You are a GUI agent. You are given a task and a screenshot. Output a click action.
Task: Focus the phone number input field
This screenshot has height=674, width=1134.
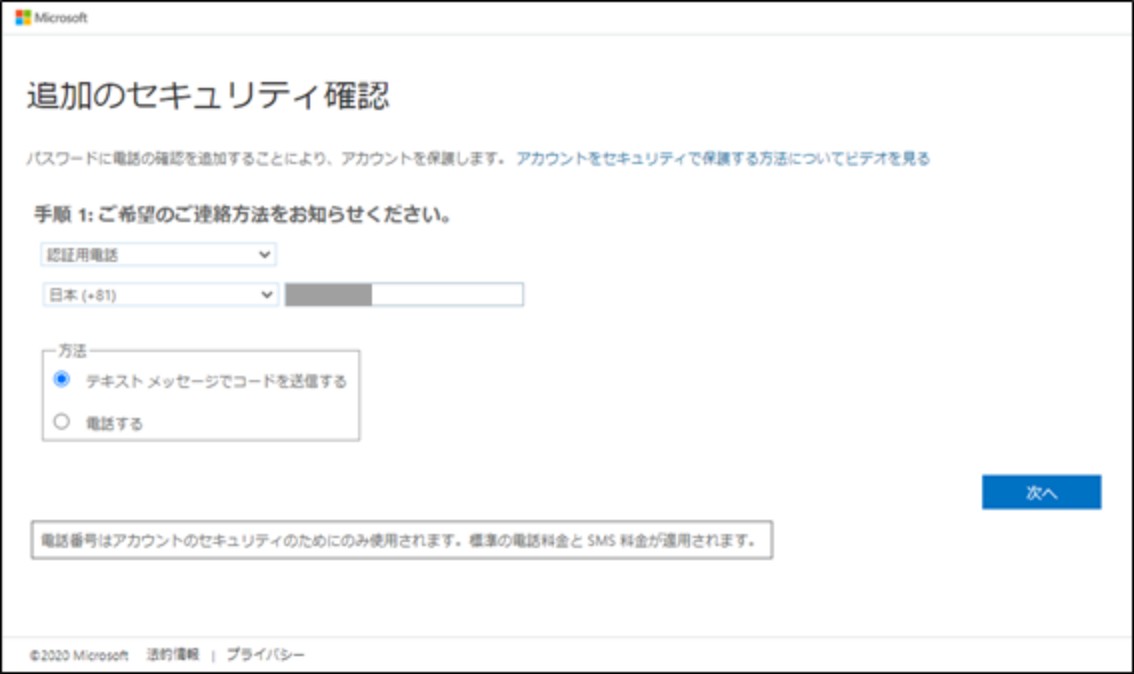446,294
